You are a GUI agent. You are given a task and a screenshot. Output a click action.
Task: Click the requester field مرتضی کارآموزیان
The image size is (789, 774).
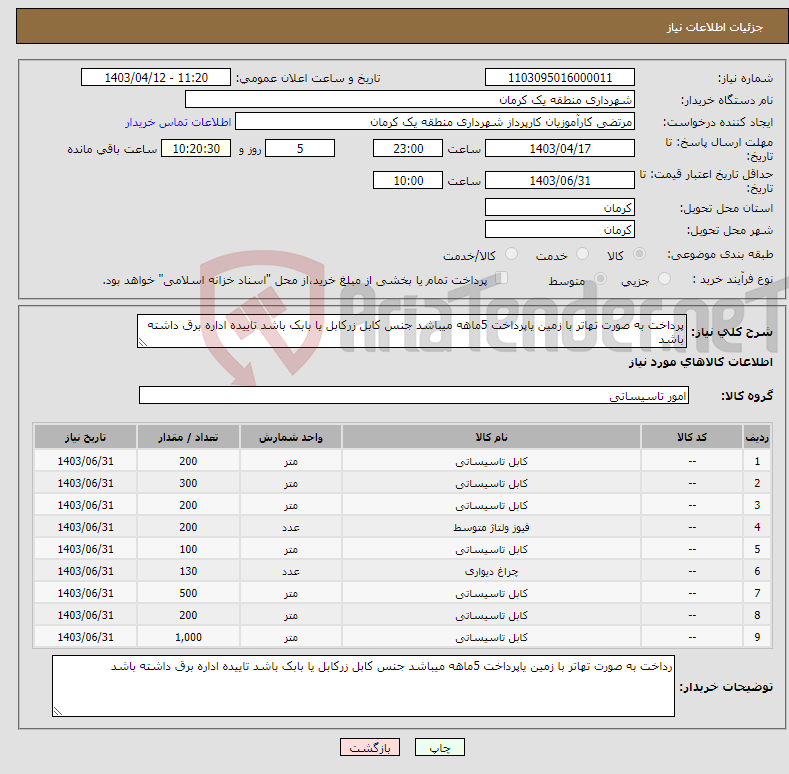(435, 122)
